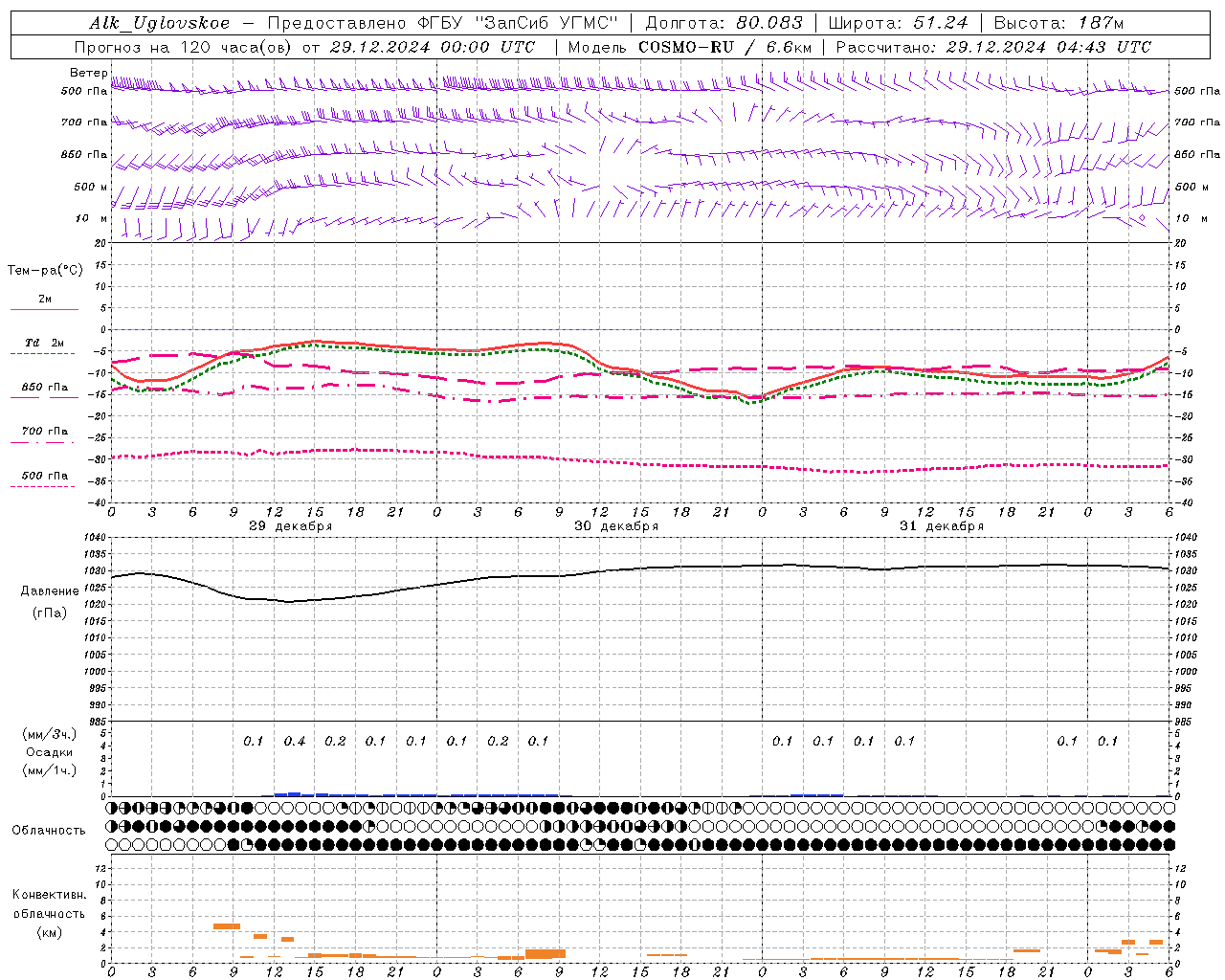Click the latitude value 51.24

click(940, 23)
